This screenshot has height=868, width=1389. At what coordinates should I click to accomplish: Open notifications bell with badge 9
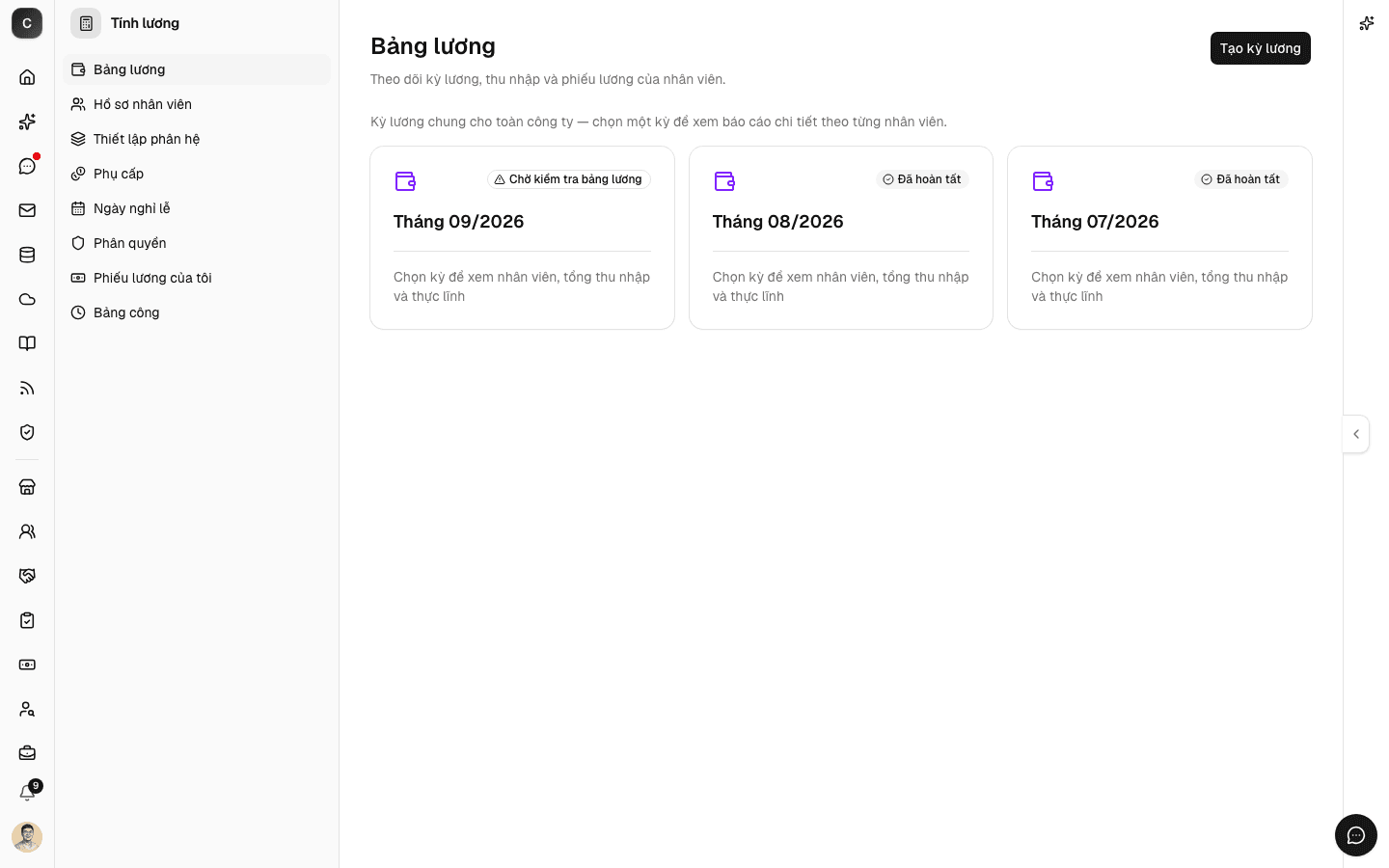[x=27, y=793]
